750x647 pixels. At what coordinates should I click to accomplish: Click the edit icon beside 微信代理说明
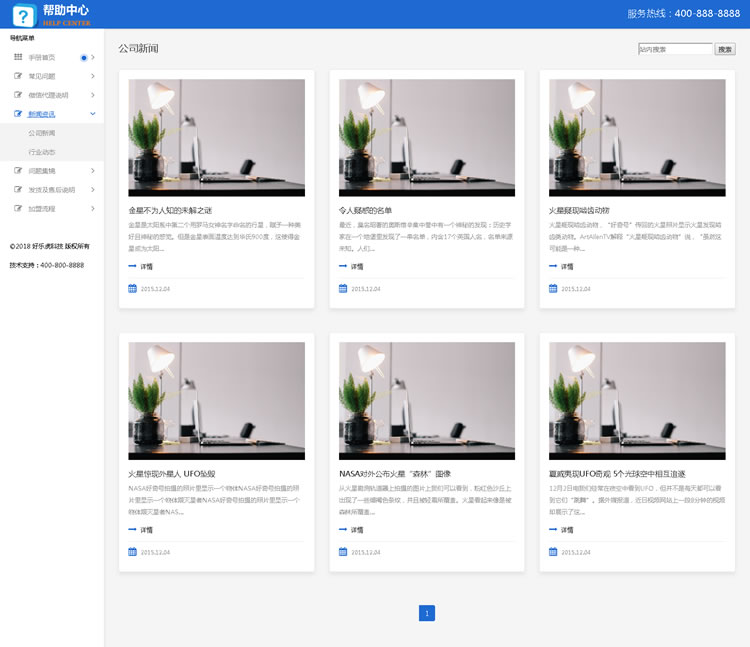[18, 95]
